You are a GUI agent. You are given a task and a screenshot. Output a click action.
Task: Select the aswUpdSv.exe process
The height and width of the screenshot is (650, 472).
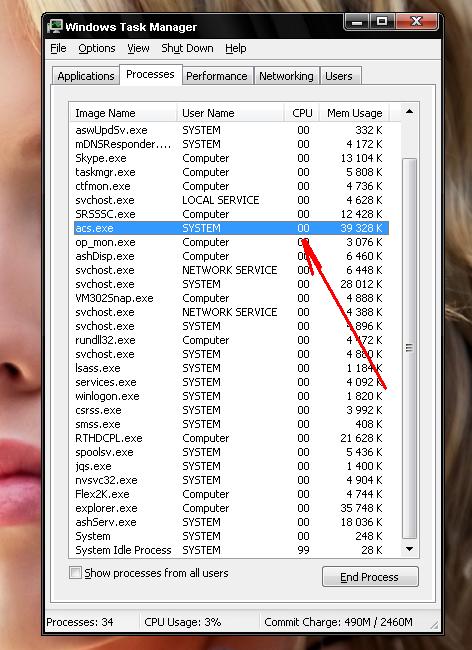click(x=229, y=130)
